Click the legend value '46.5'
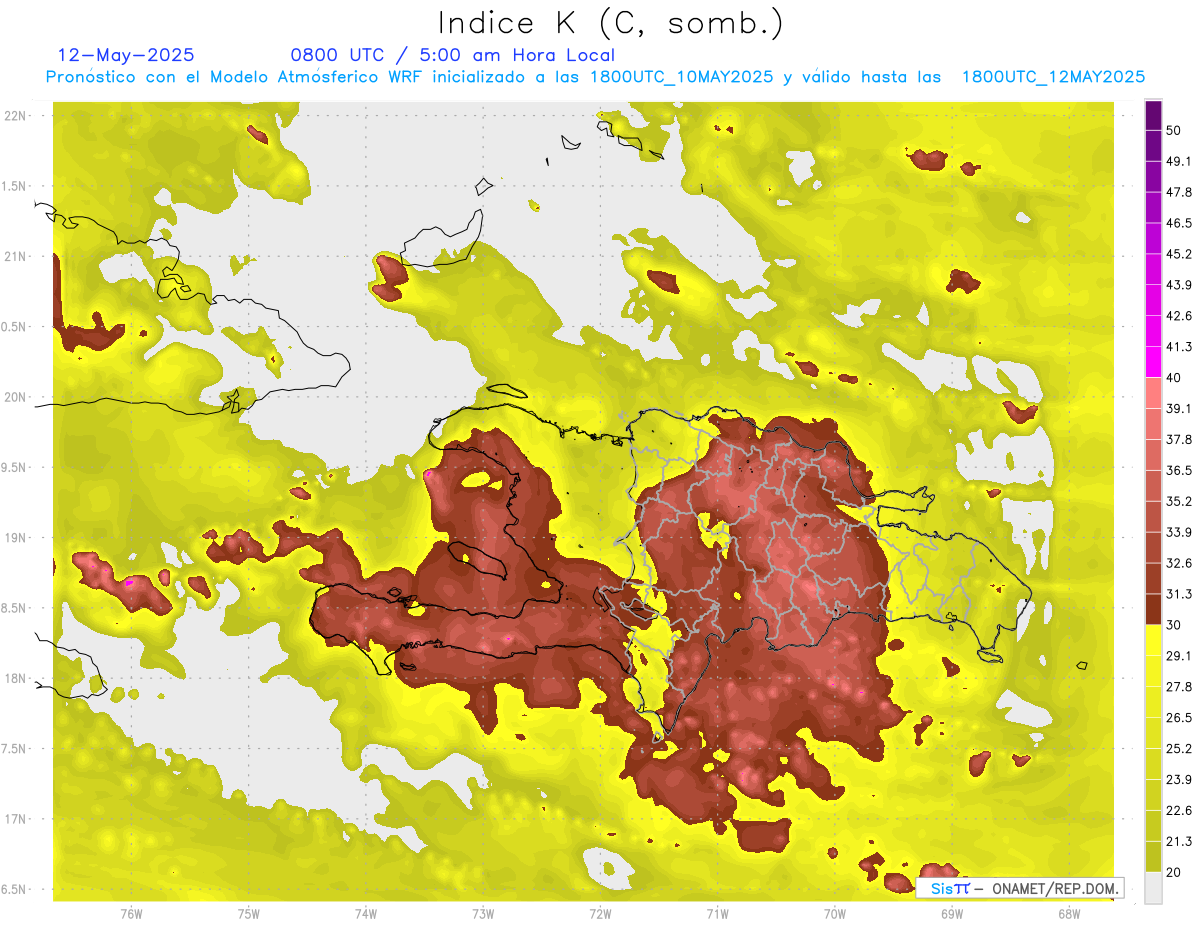This screenshot has height=927, width=1200. click(x=1178, y=223)
